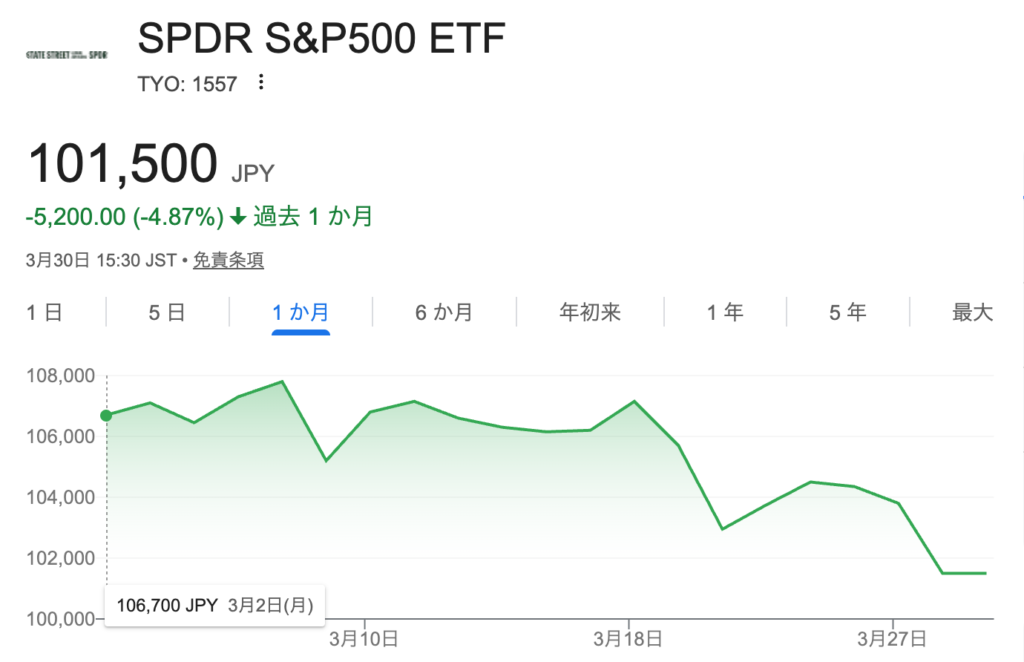Click the green down arrow indicator

pyautogui.click(x=238, y=216)
